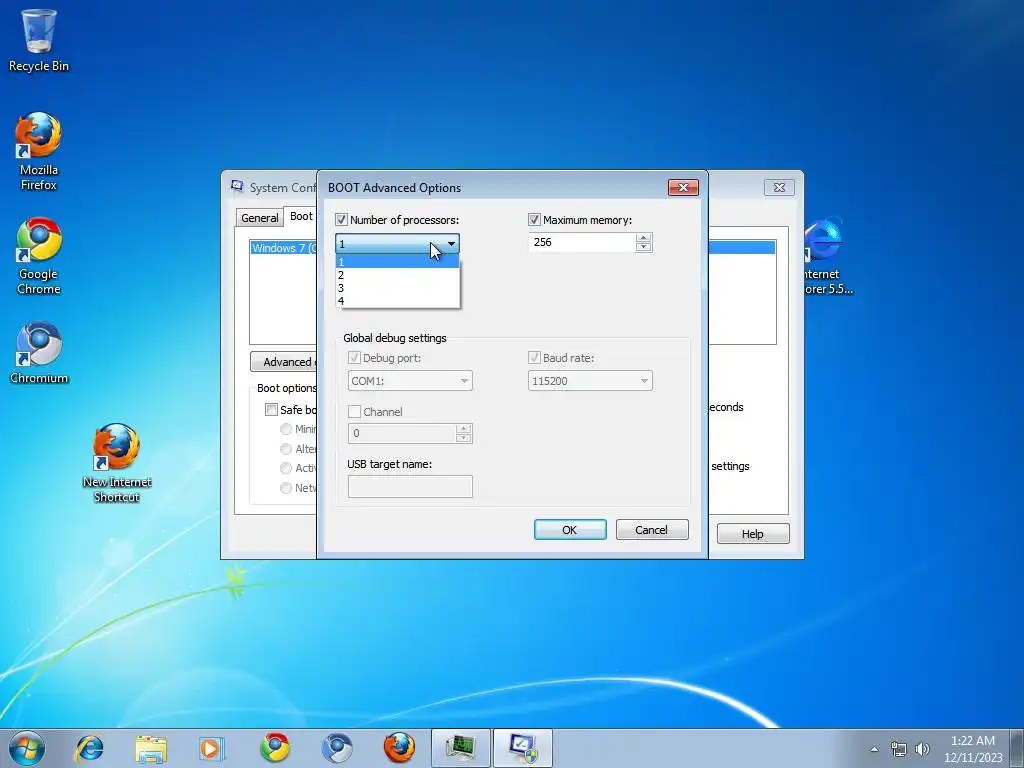
Task: Switch to the Boot tab
Action: (301, 216)
